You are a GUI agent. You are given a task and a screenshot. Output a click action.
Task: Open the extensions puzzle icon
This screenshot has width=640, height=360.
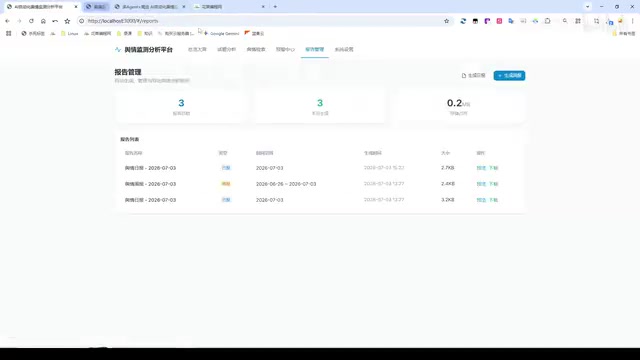point(547,21)
